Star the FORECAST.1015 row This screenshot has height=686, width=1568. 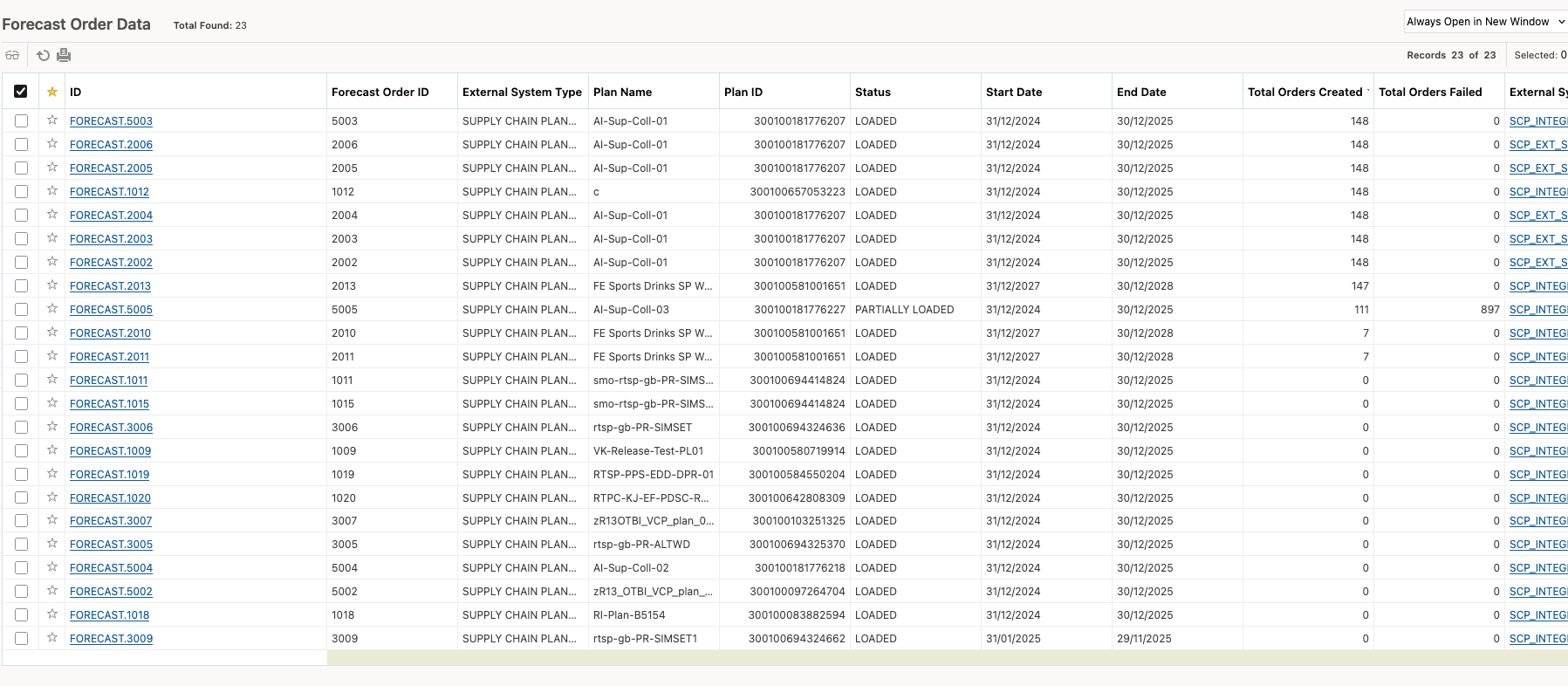click(52, 403)
